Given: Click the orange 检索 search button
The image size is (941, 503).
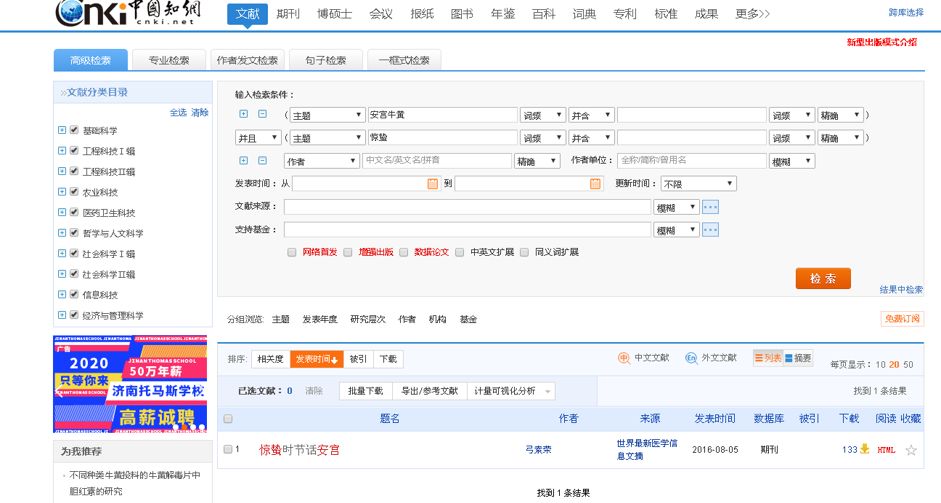Looking at the screenshot, I should point(823,279).
